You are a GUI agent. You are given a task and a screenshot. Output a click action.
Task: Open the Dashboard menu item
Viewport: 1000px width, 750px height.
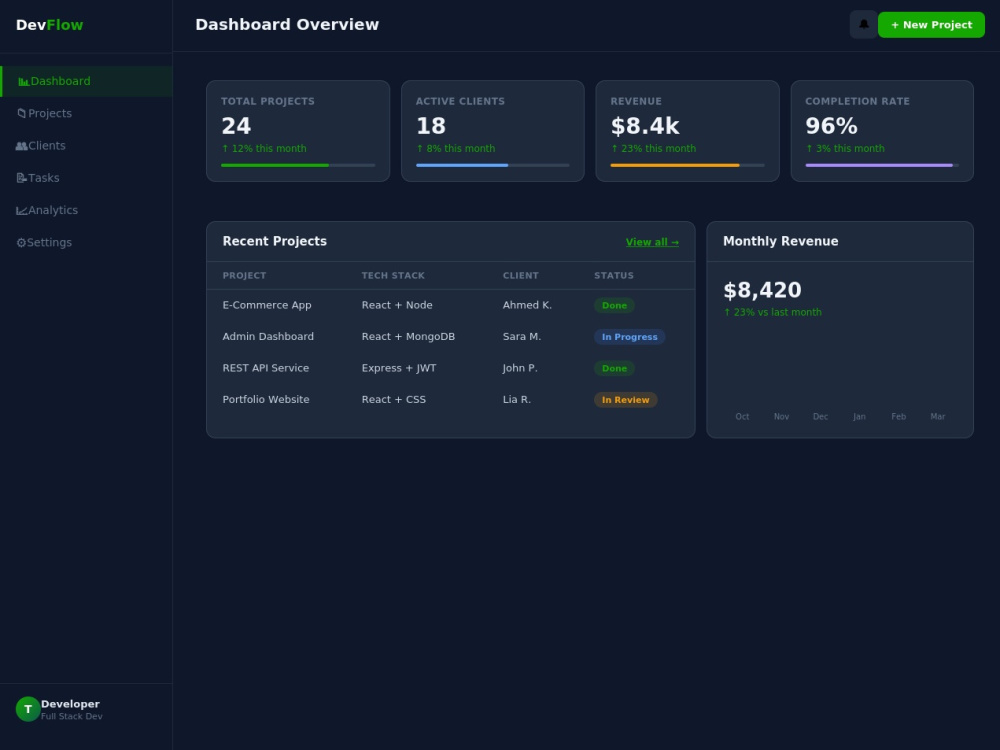(x=87, y=81)
